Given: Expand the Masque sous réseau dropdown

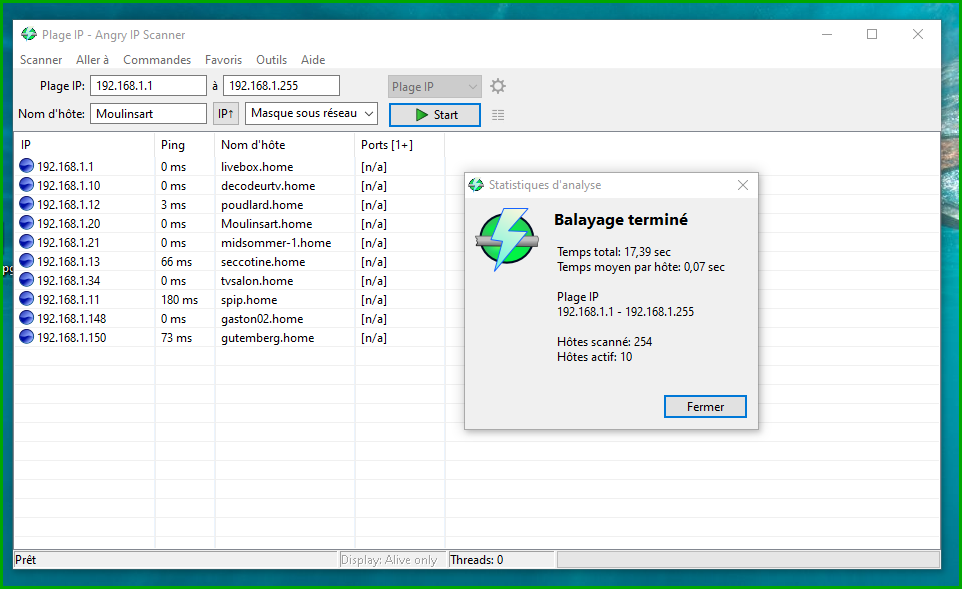Looking at the screenshot, I should coord(311,114).
